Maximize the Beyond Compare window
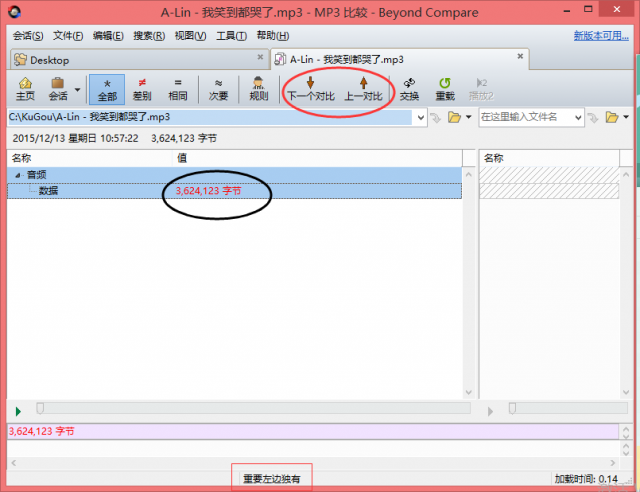 point(588,9)
